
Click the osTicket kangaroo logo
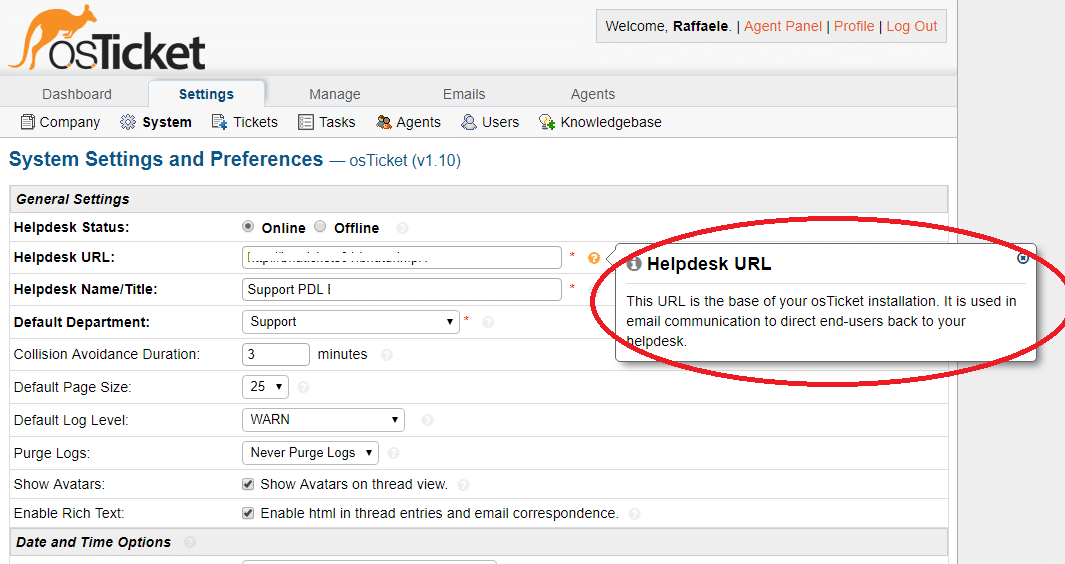[107, 39]
